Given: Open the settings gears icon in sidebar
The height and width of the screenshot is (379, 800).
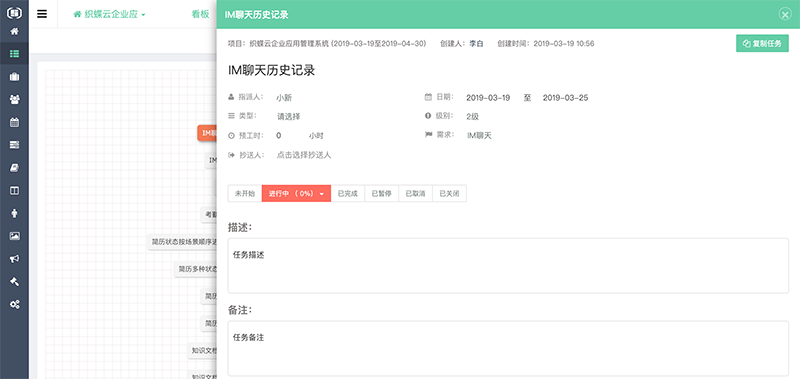Looking at the screenshot, I should click(x=14, y=305).
